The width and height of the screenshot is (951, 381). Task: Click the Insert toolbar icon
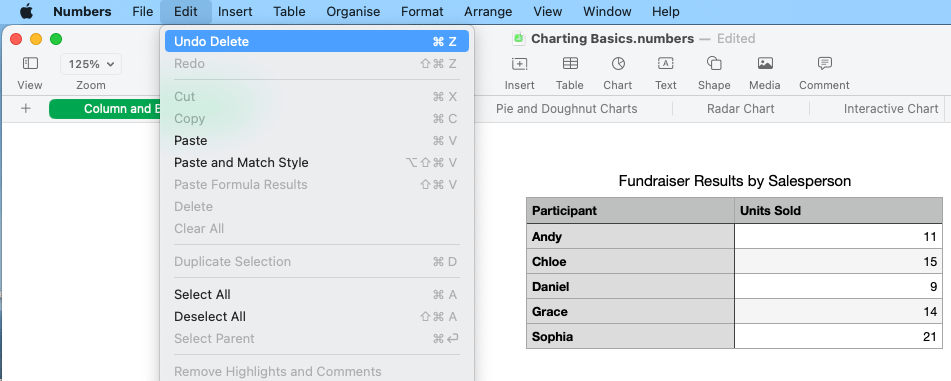pyautogui.click(x=520, y=63)
